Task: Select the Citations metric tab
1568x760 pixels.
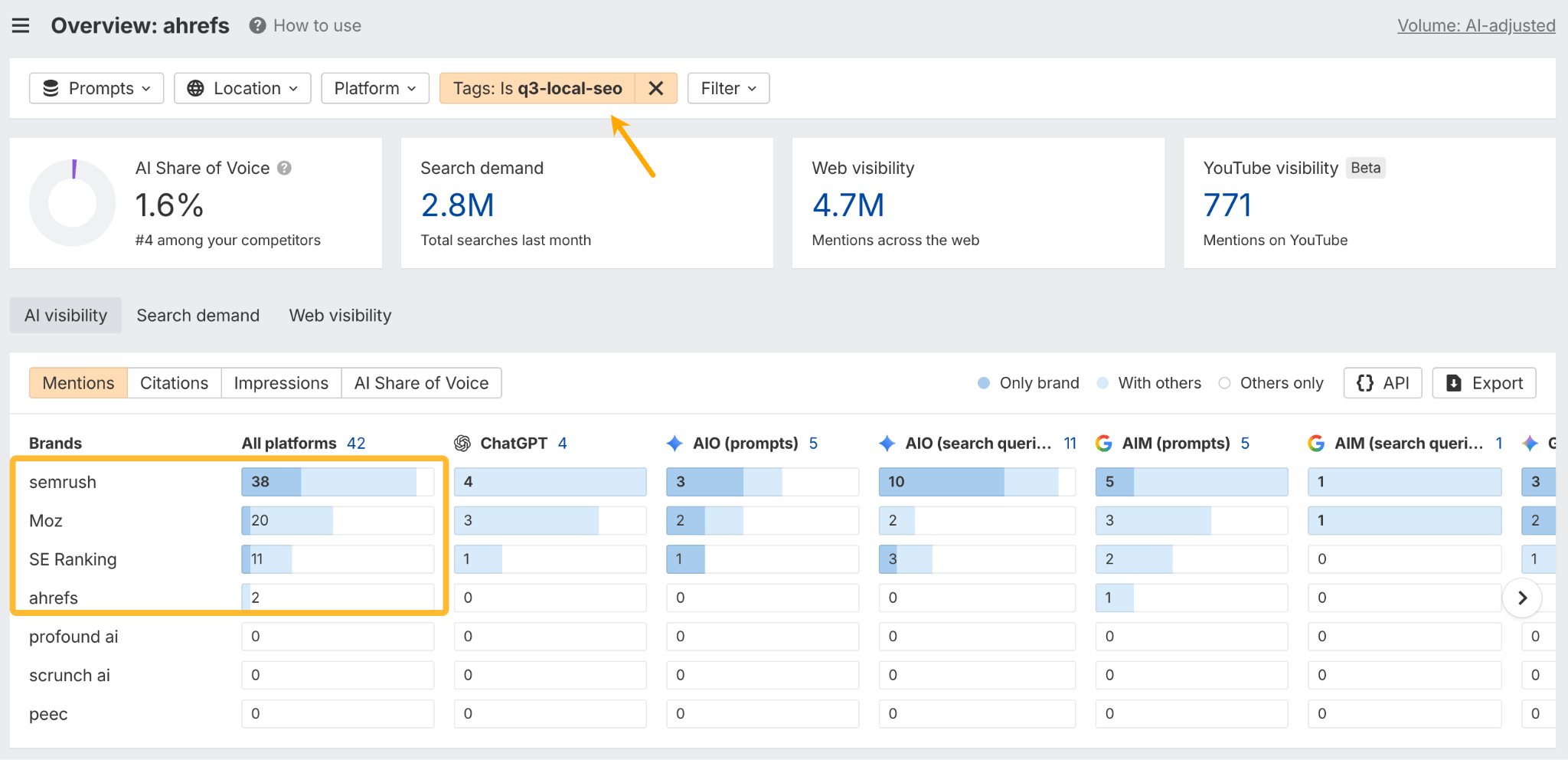Action: pos(174,383)
